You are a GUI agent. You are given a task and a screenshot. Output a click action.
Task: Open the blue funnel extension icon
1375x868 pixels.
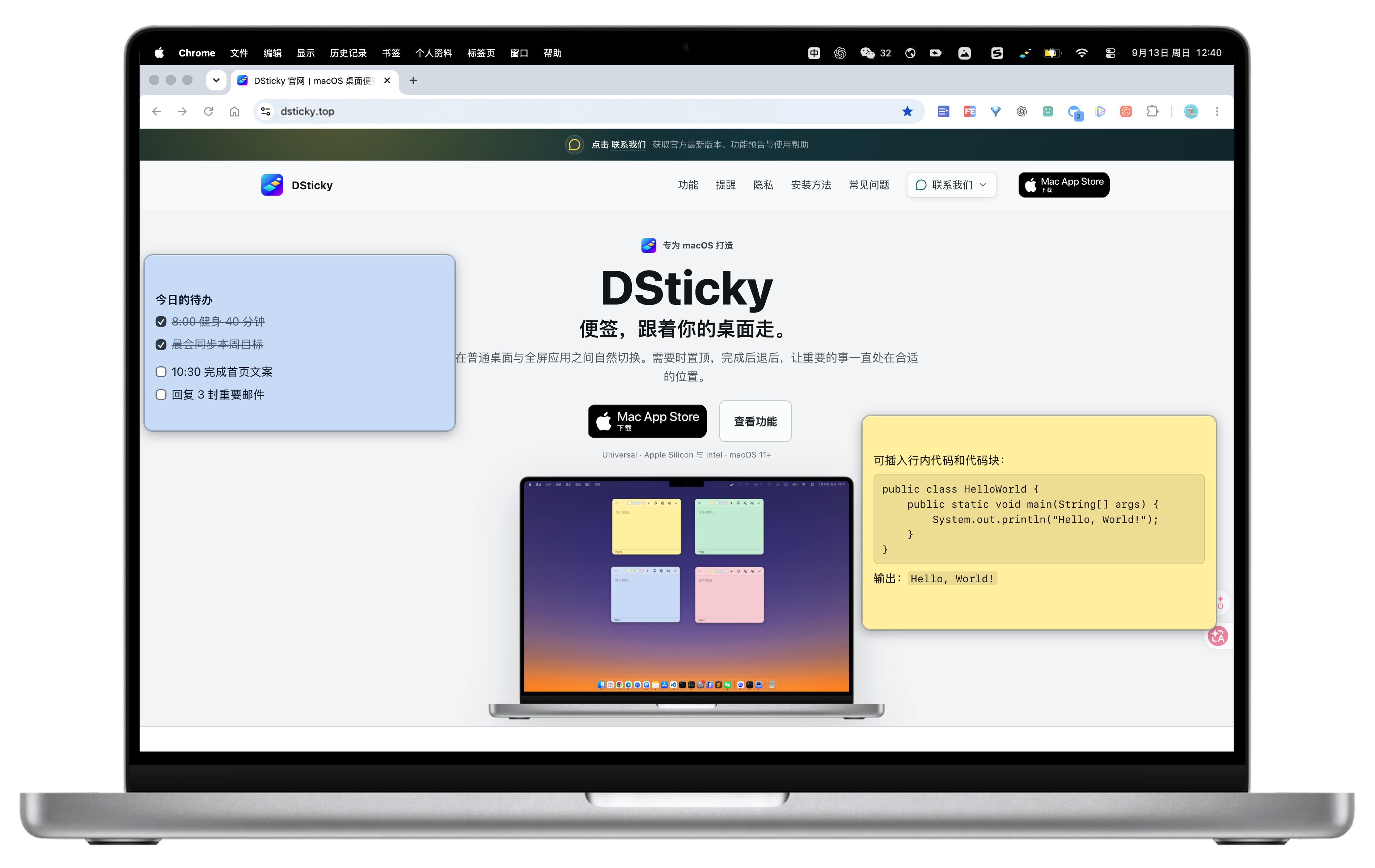[x=995, y=111]
